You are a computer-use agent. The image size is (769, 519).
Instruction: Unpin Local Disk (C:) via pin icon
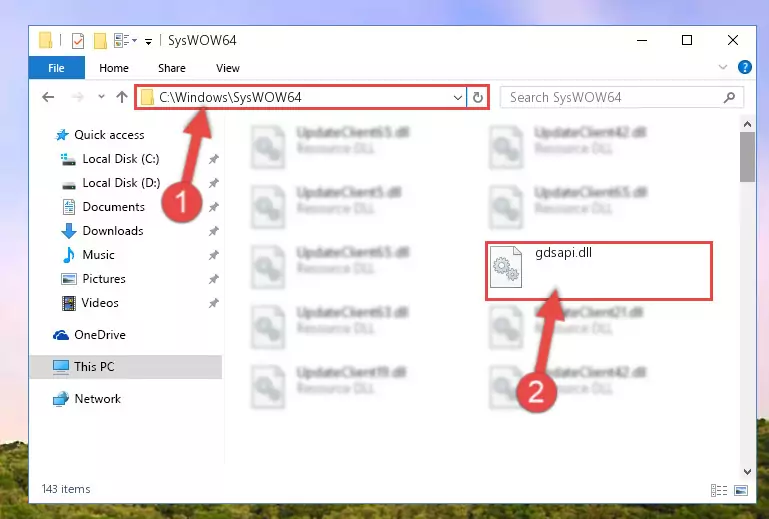point(213,159)
